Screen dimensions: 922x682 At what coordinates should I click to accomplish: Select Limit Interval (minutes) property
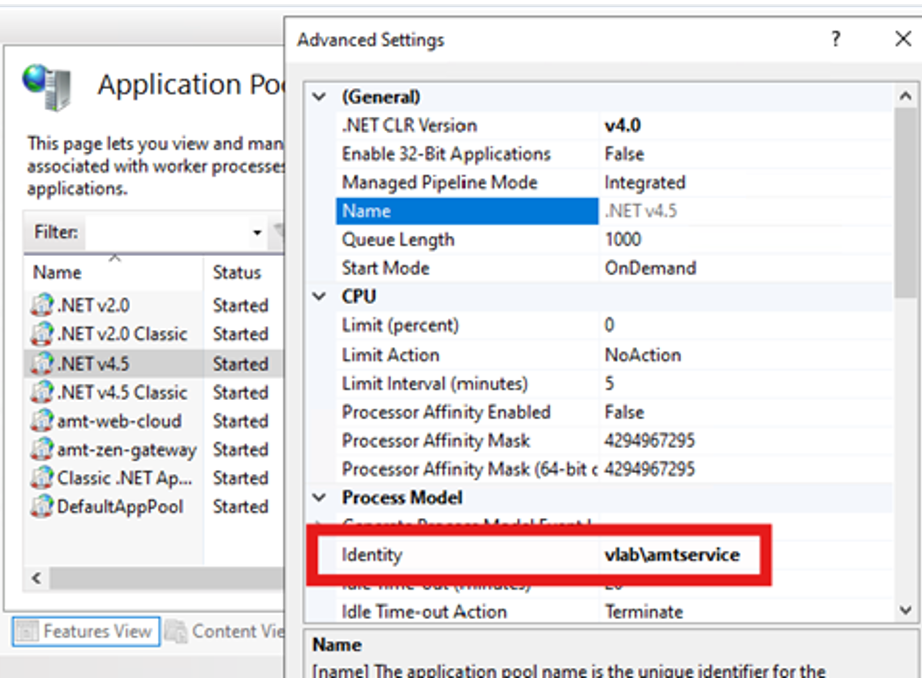(435, 384)
